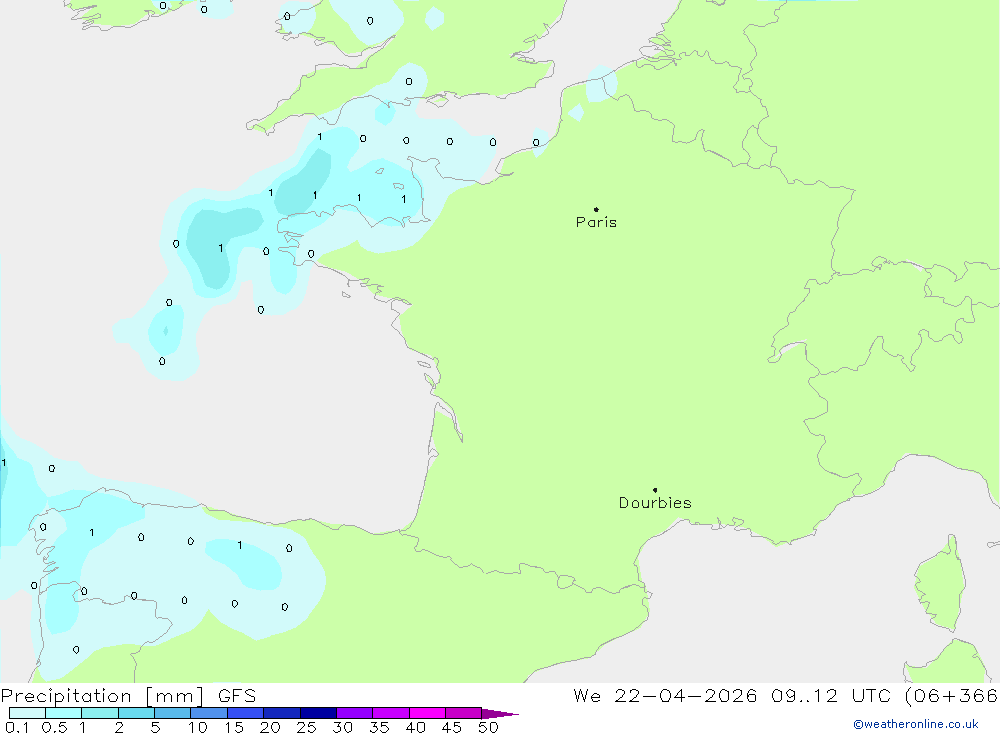Click the legend value '30'
Viewport: 1000px width, 733px height.
pos(342,727)
